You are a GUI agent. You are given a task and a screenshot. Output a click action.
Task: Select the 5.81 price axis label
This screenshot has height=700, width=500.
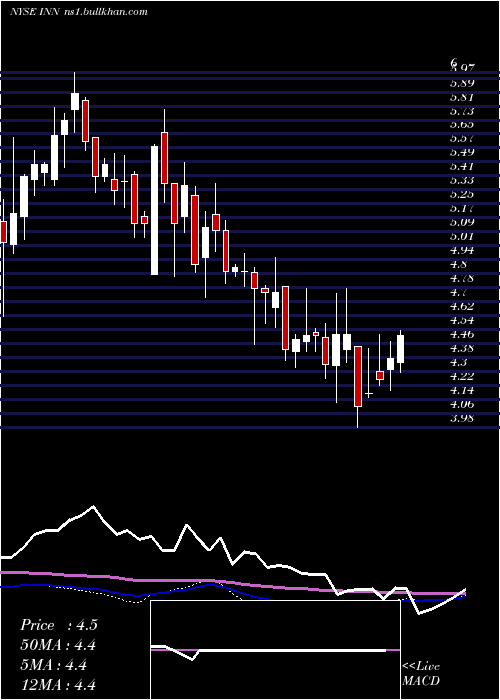click(462, 97)
